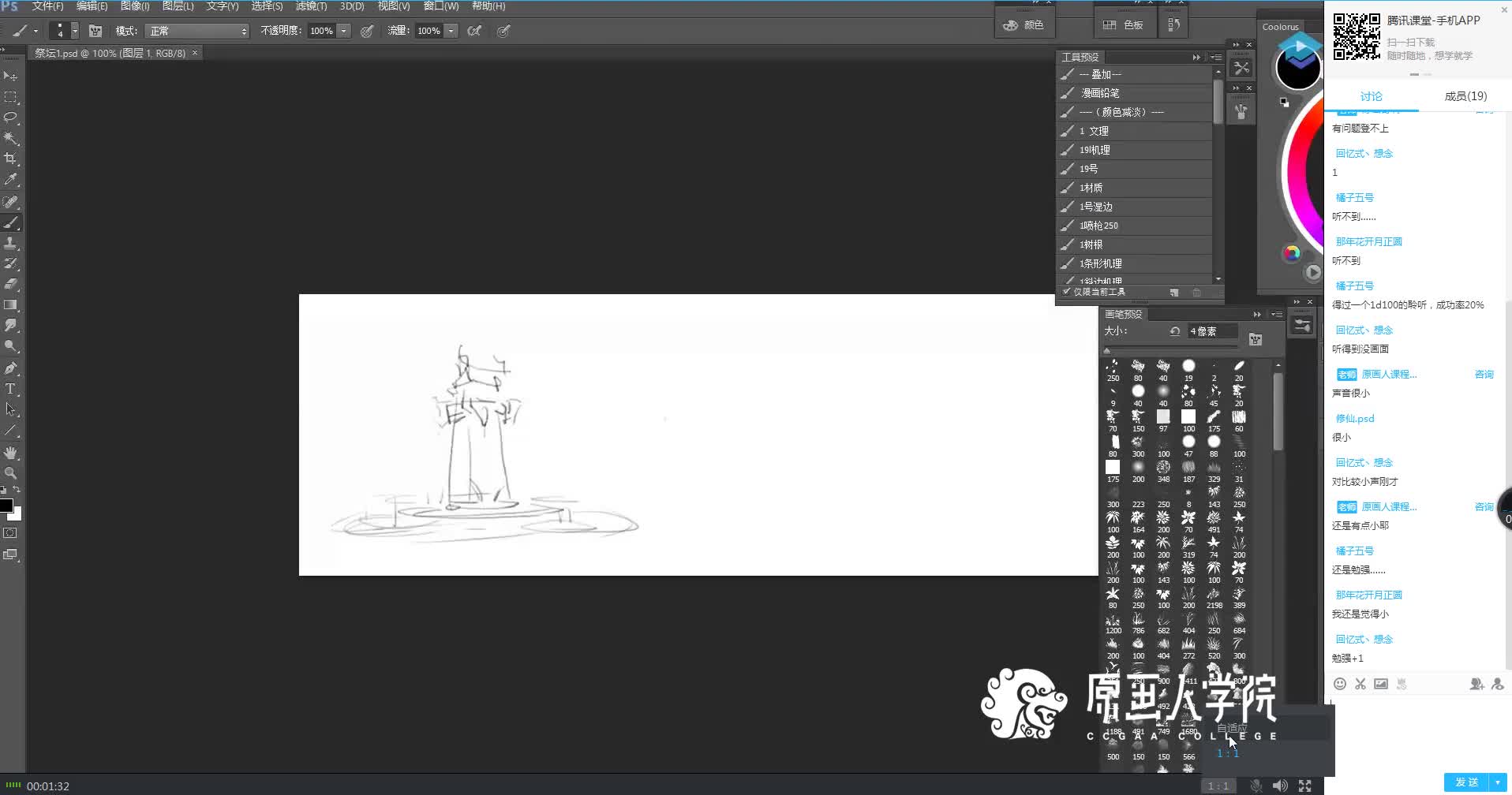This screenshot has width=1512, height=795.
Task: Select the Magic Wand tool
Action: 10,138
